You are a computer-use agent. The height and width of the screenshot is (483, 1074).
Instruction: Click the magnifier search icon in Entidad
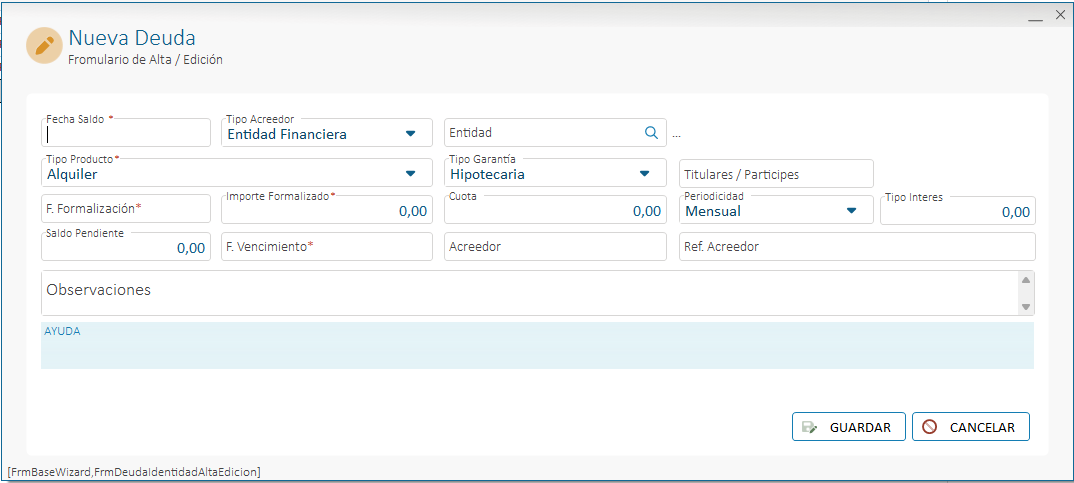(651, 132)
